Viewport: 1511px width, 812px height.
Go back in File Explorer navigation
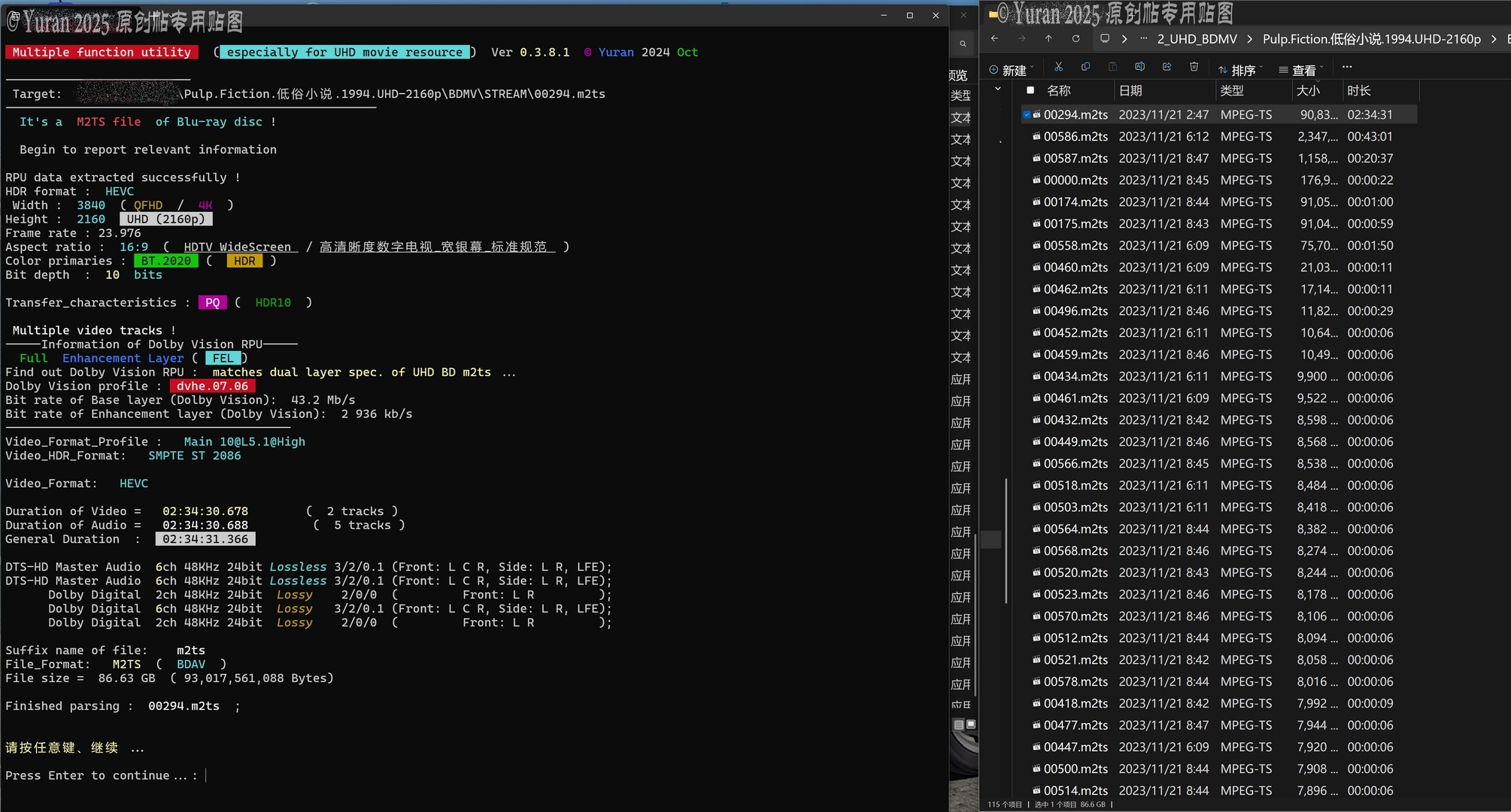994,38
